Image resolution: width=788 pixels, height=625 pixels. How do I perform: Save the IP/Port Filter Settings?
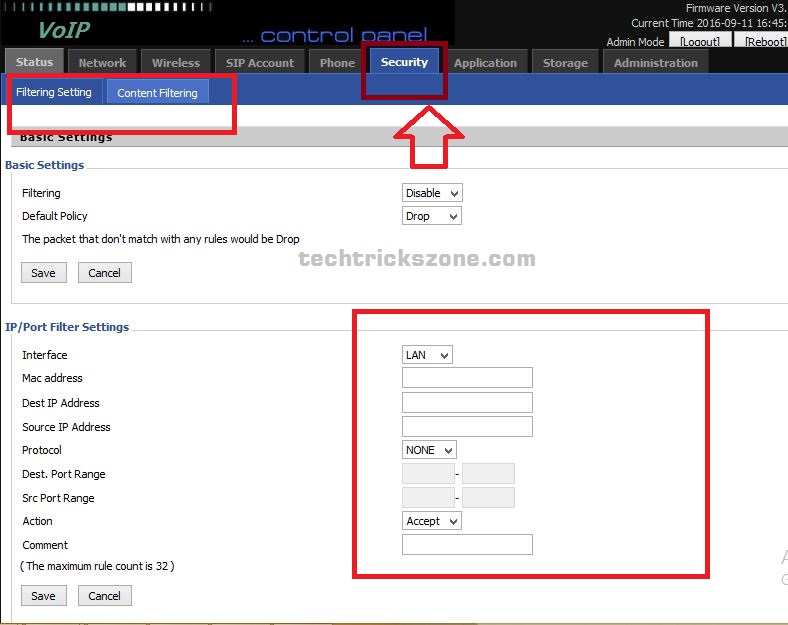click(x=44, y=596)
